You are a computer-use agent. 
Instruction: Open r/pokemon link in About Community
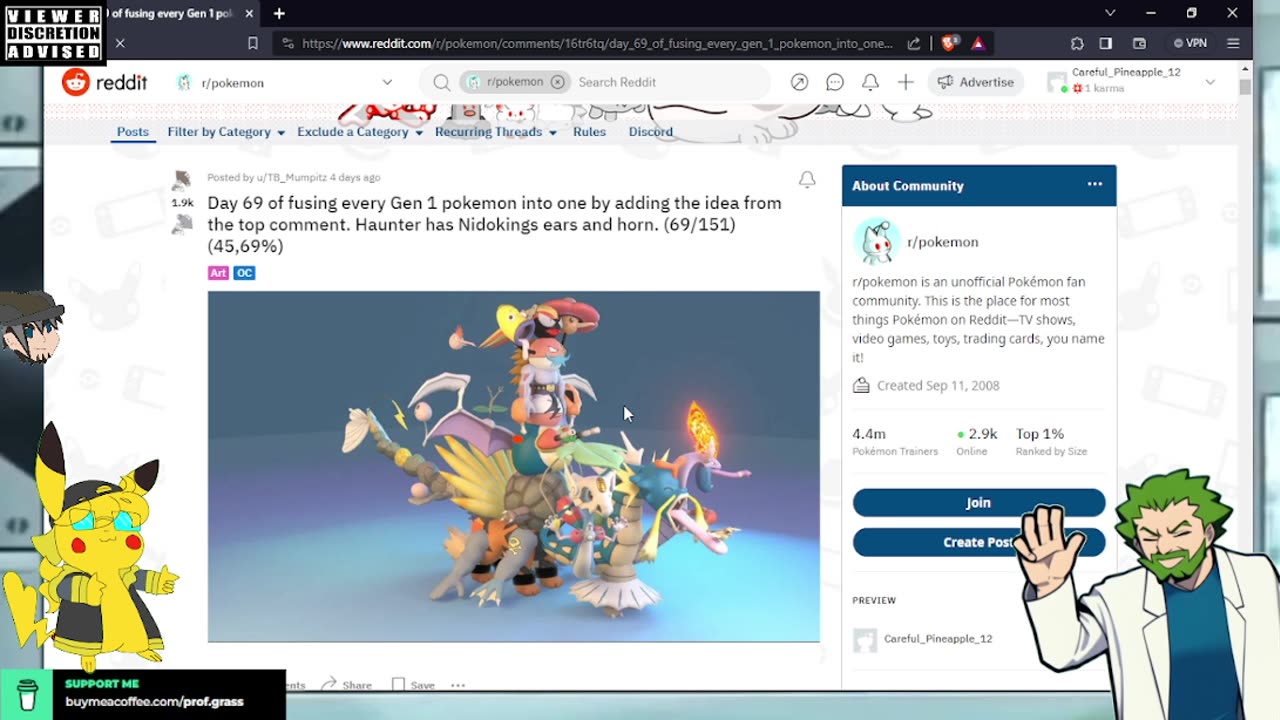(x=942, y=242)
